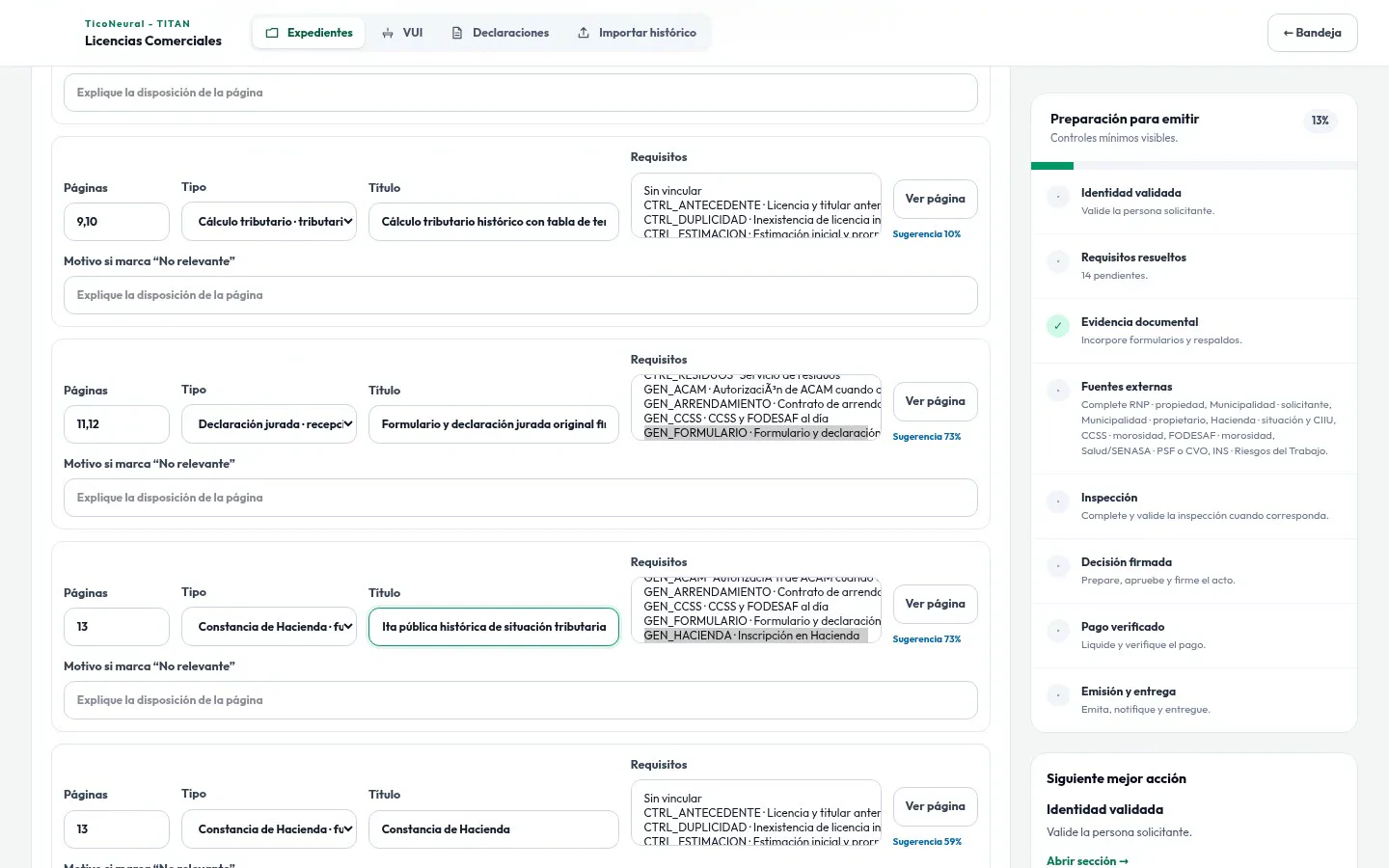Click the Importar histórico upload icon
The image size is (1389, 868).
[x=584, y=33]
